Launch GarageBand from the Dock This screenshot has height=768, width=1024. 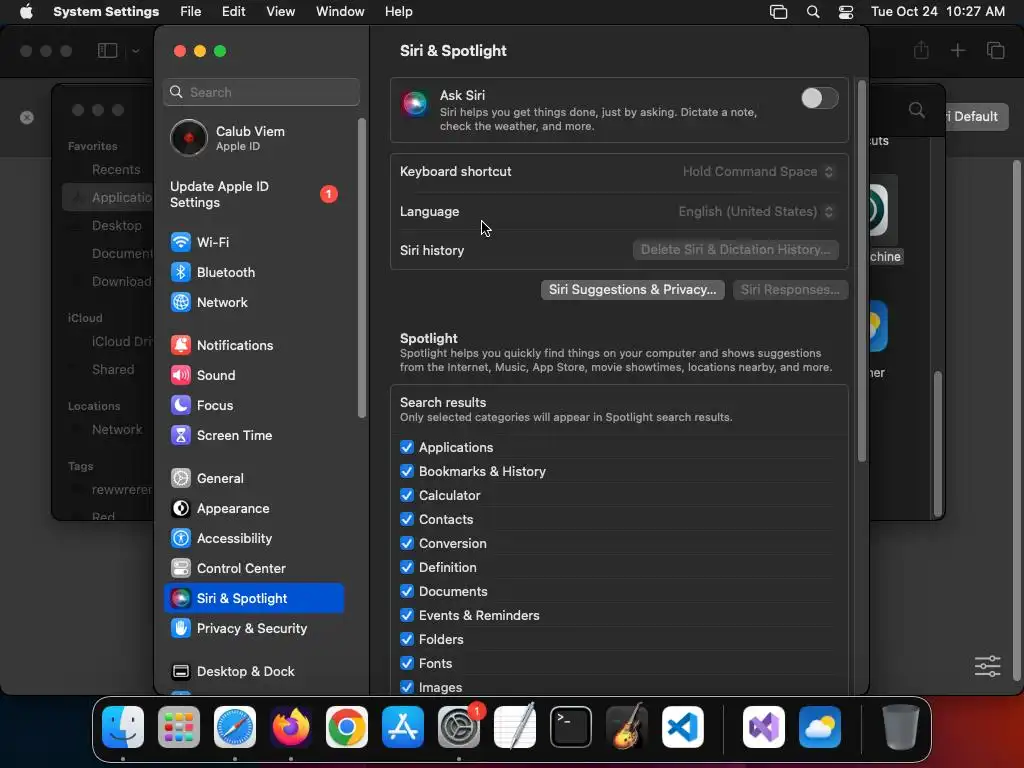pos(627,727)
